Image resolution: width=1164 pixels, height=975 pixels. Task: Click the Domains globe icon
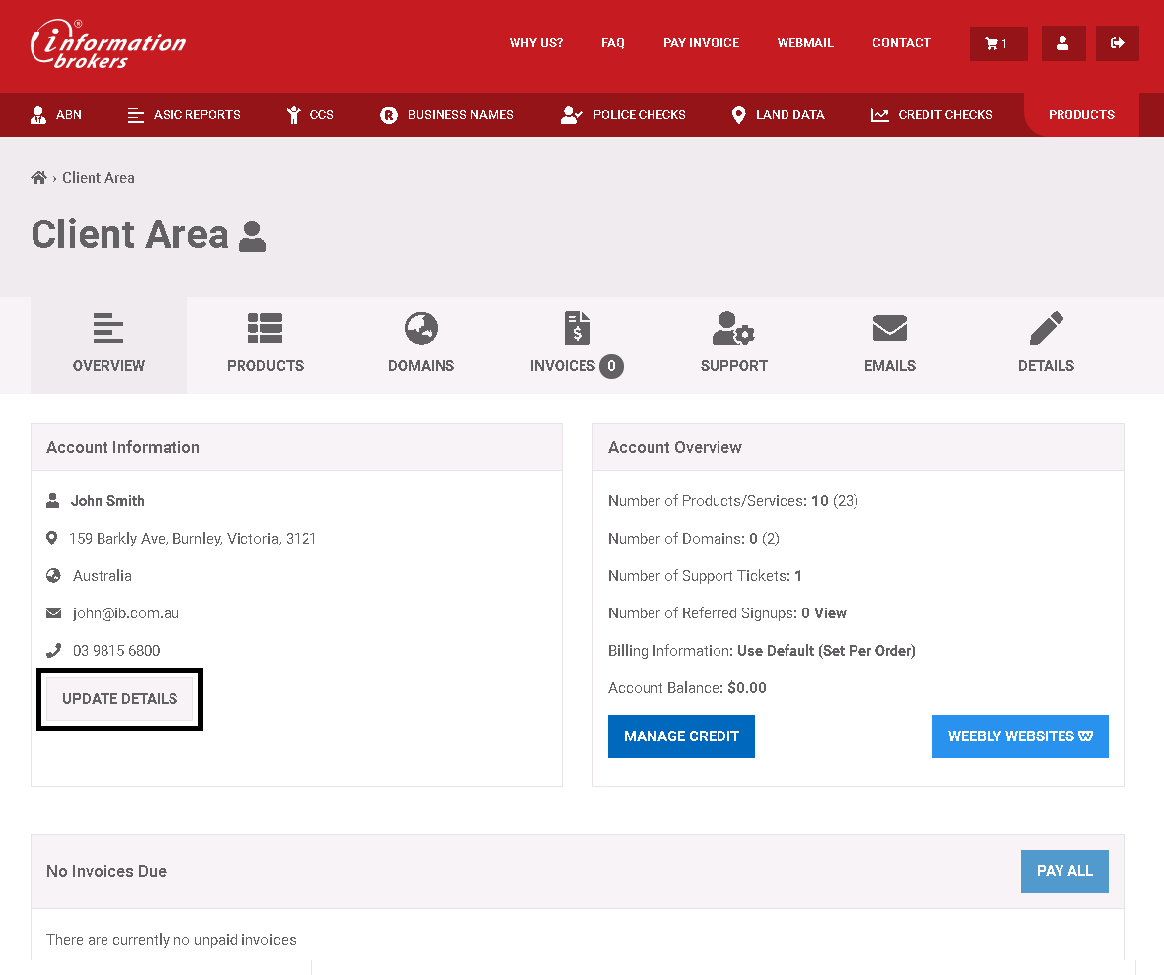pyautogui.click(x=421, y=328)
